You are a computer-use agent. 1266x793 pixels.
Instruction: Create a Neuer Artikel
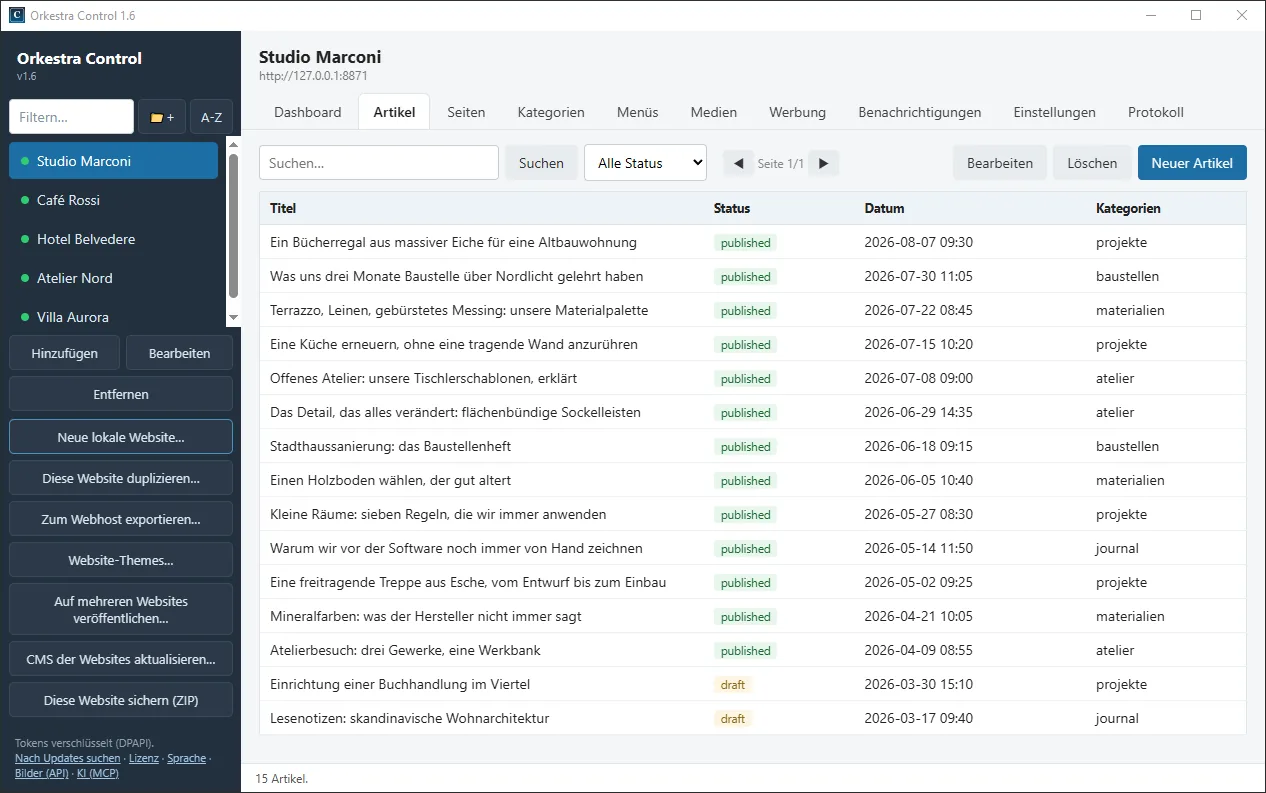[x=1192, y=163]
